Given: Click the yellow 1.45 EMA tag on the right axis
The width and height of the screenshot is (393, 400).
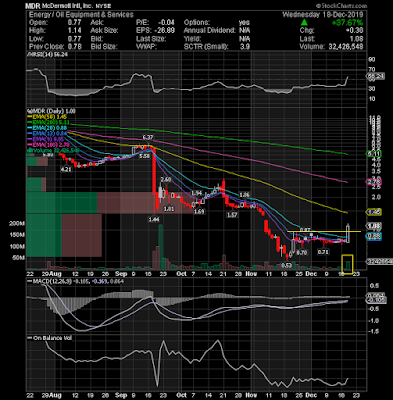Looking at the screenshot, I should click(x=374, y=212).
